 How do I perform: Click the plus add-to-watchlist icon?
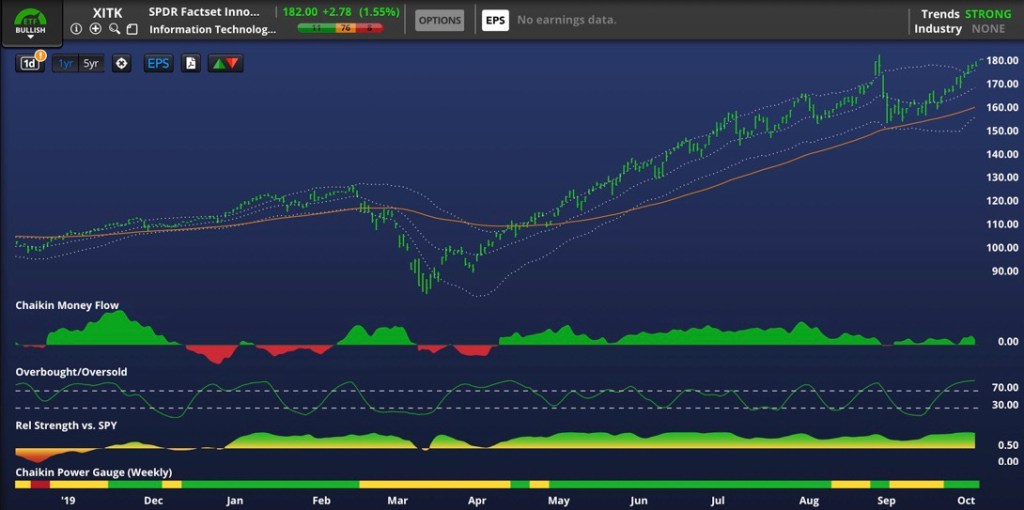point(96,29)
